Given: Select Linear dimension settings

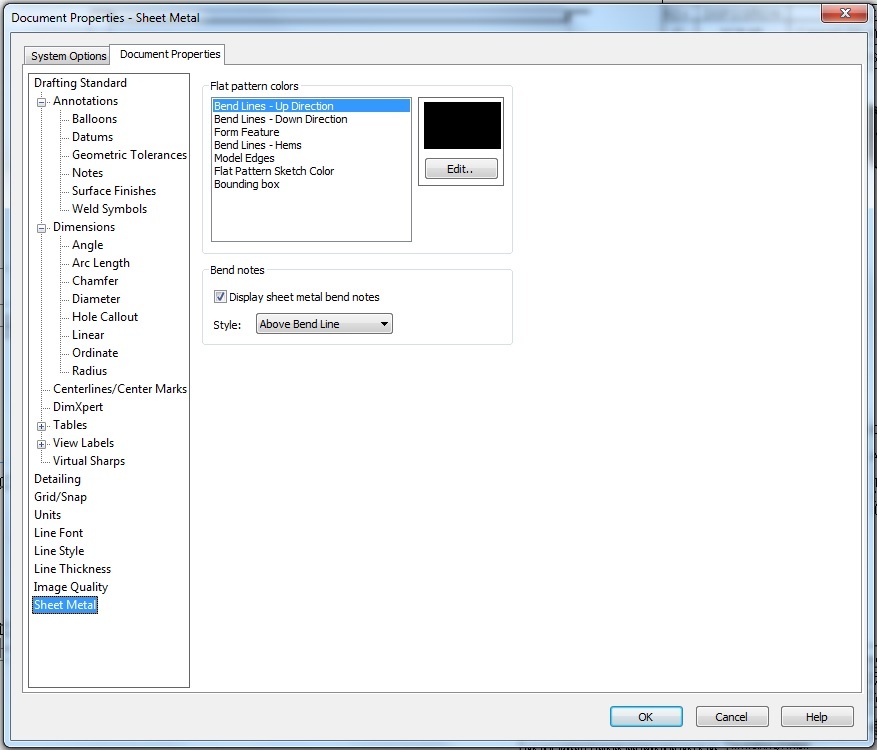Looking at the screenshot, I should [x=88, y=334].
